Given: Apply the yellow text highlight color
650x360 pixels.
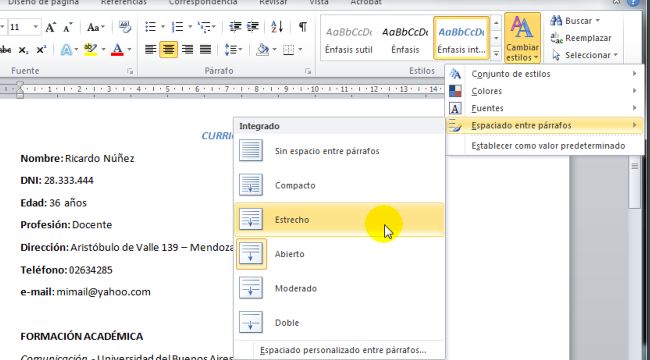Looking at the screenshot, I should (x=90, y=50).
